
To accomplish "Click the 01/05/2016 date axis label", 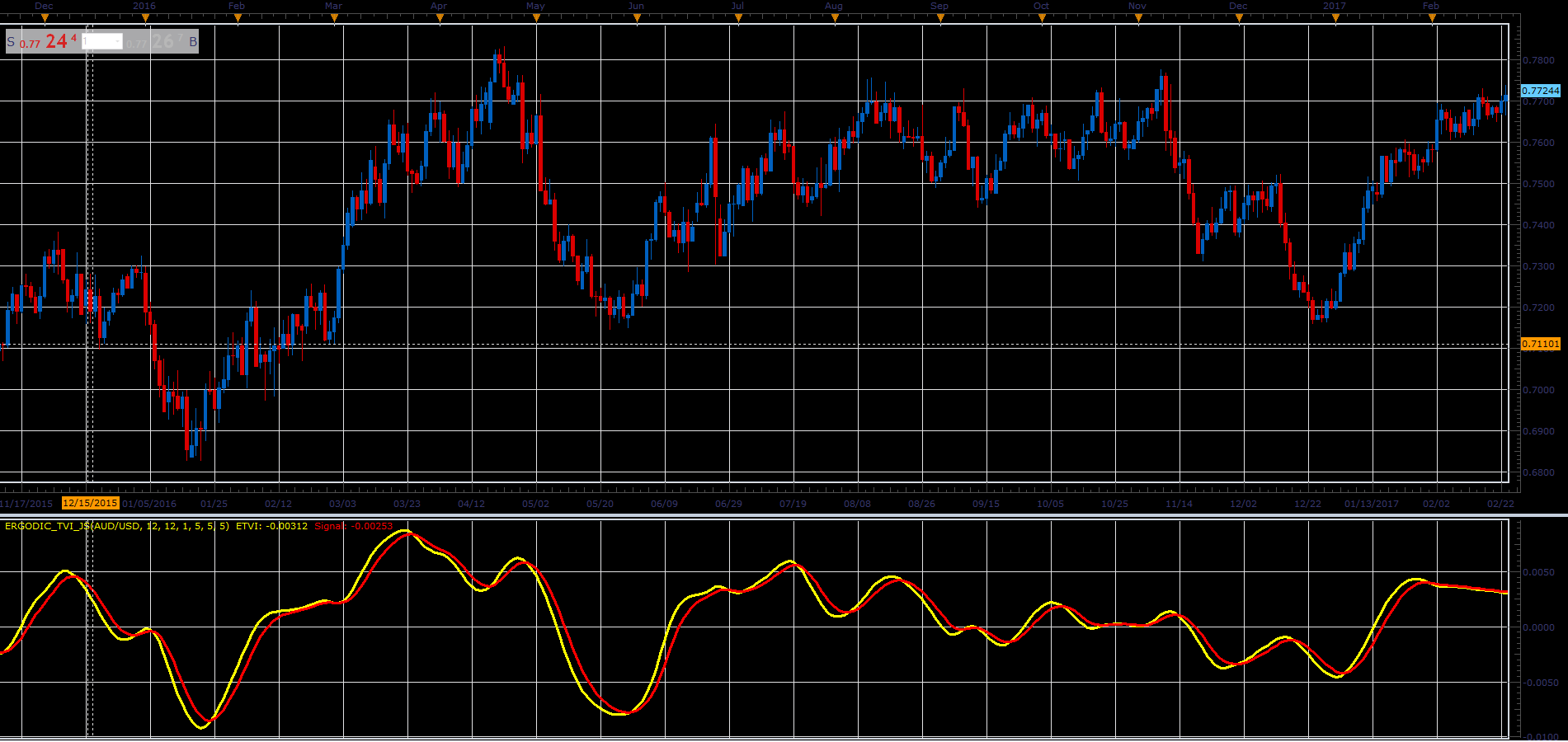I will [149, 504].
